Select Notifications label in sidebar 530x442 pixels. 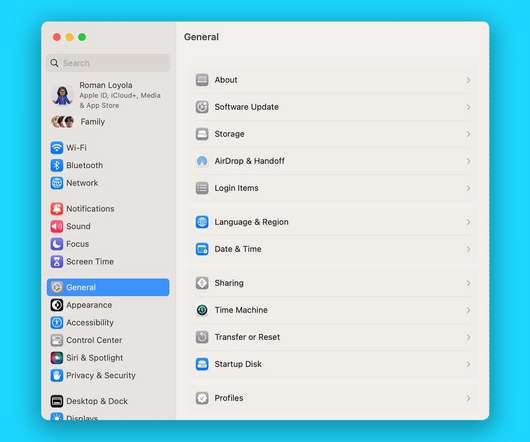90,209
